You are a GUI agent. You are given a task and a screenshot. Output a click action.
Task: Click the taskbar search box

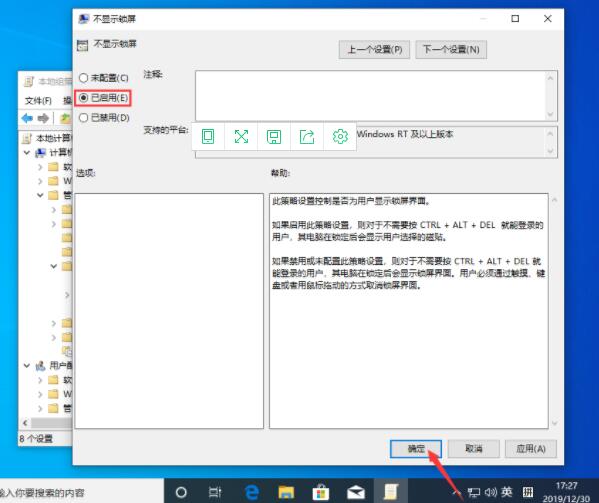[x=82, y=492]
